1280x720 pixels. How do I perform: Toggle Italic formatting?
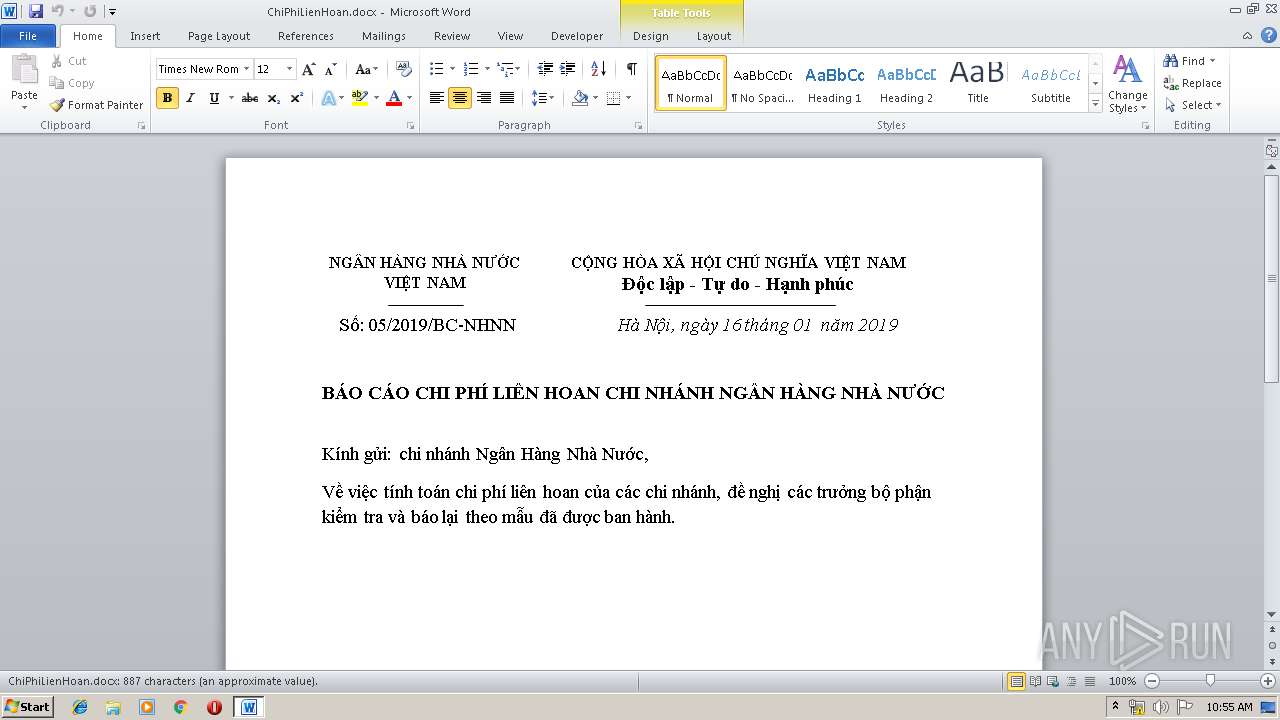point(190,98)
